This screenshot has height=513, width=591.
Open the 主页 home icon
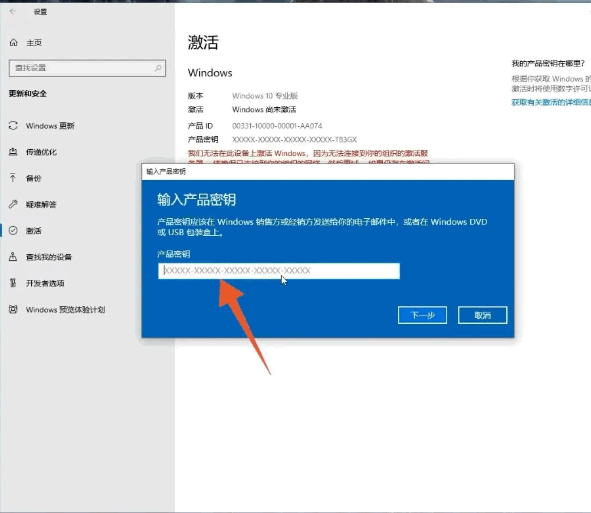click(x=14, y=43)
